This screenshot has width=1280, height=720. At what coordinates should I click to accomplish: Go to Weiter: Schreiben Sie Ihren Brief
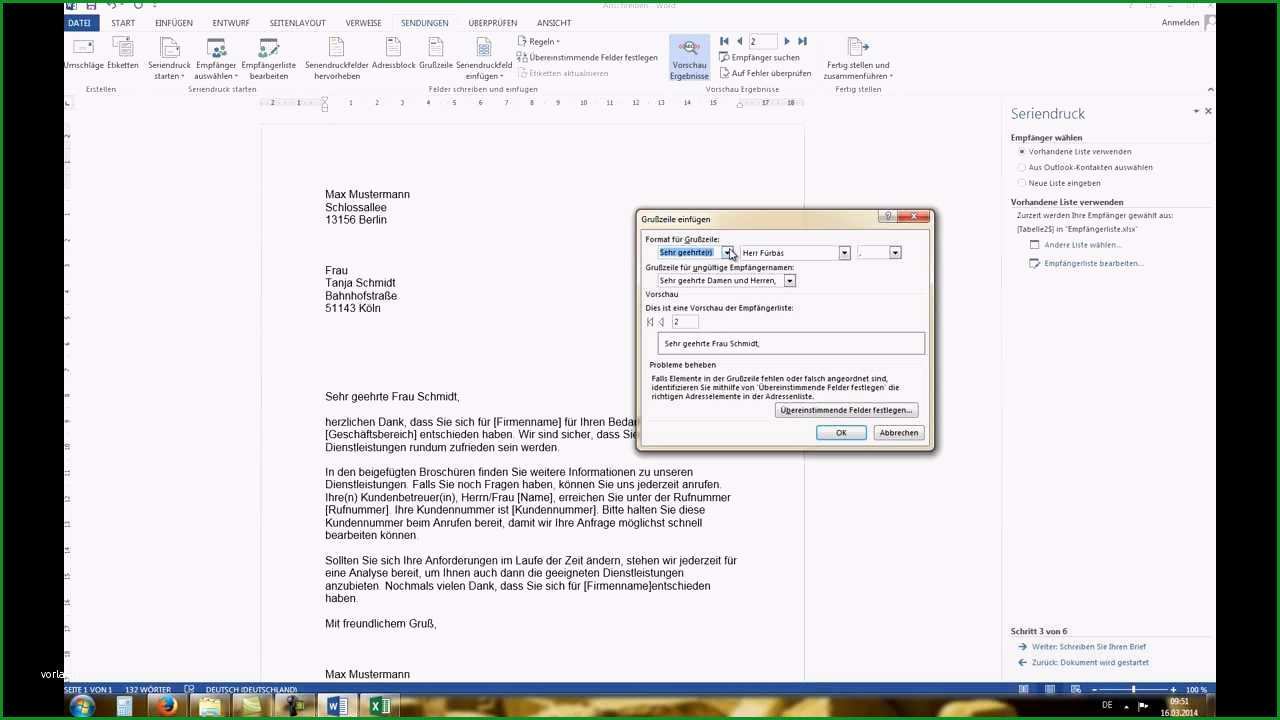pos(1089,647)
